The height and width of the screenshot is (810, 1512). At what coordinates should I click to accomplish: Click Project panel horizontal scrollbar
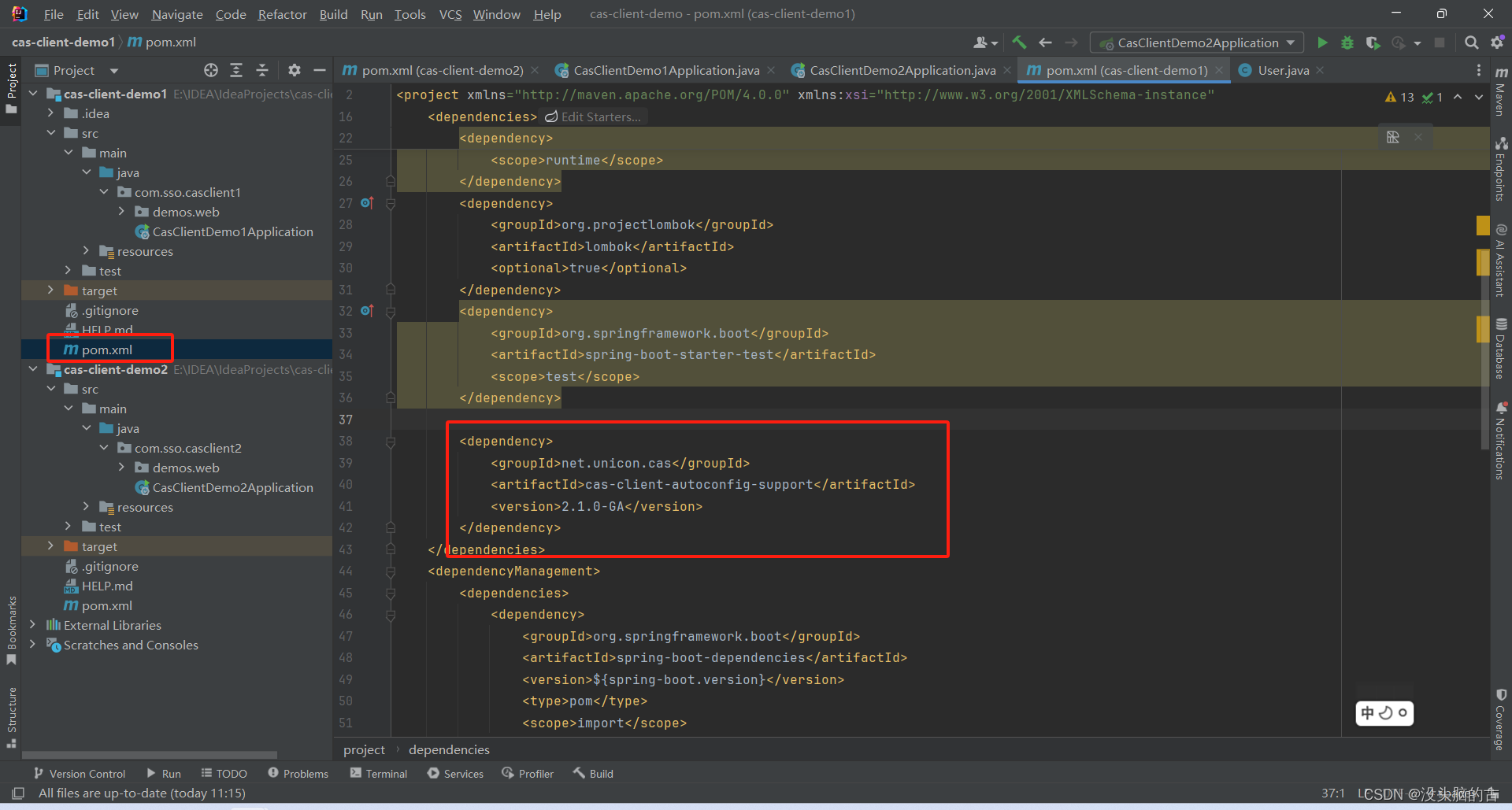tap(150, 754)
